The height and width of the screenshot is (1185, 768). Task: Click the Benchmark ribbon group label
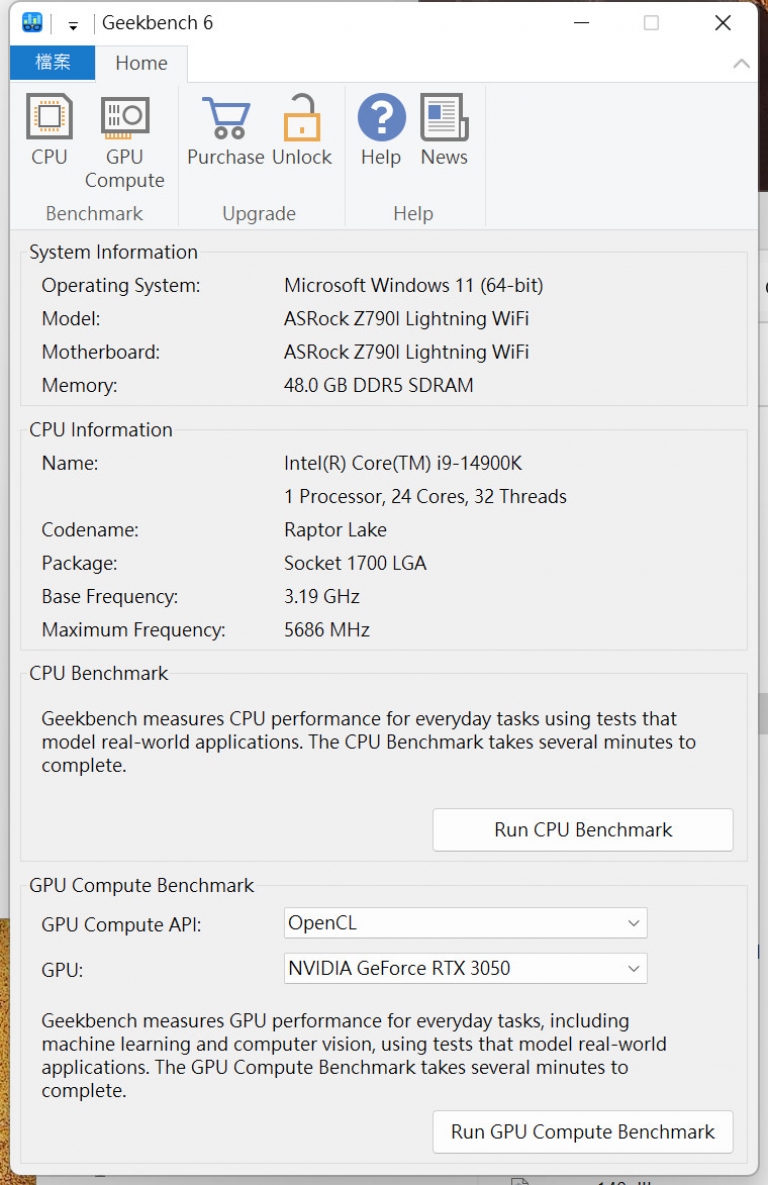click(x=94, y=214)
